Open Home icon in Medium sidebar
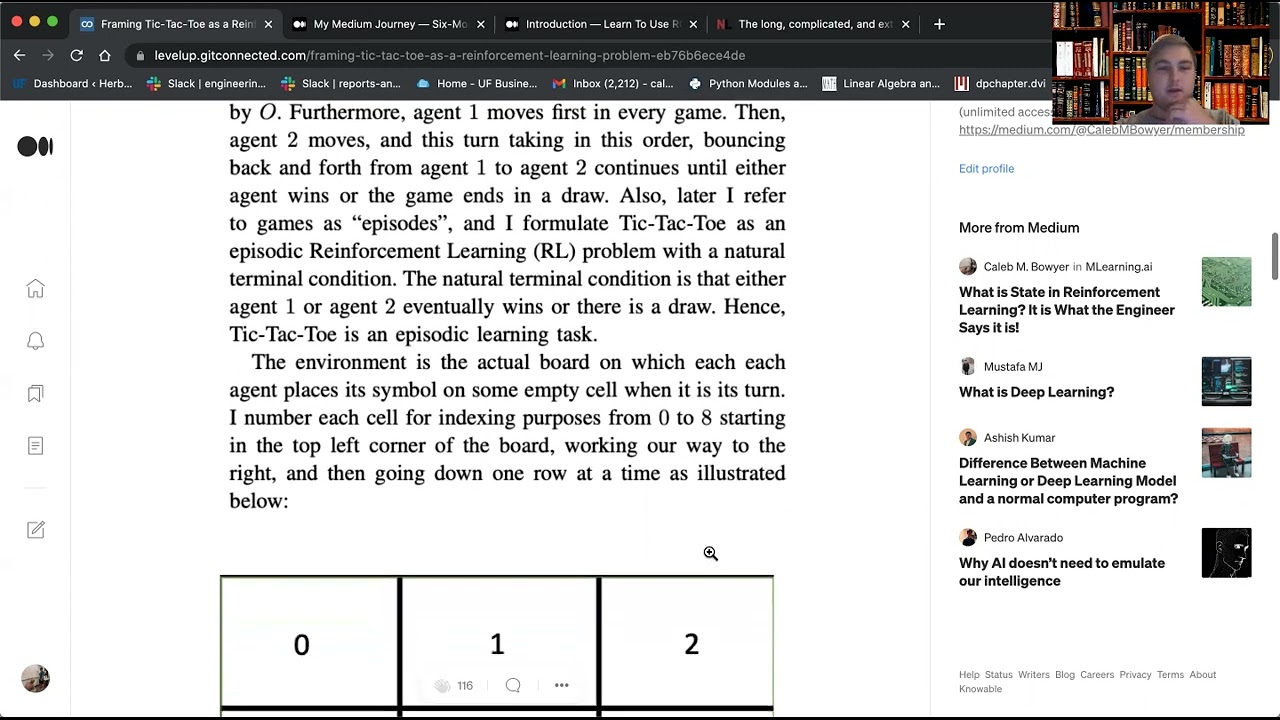 (x=35, y=289)
